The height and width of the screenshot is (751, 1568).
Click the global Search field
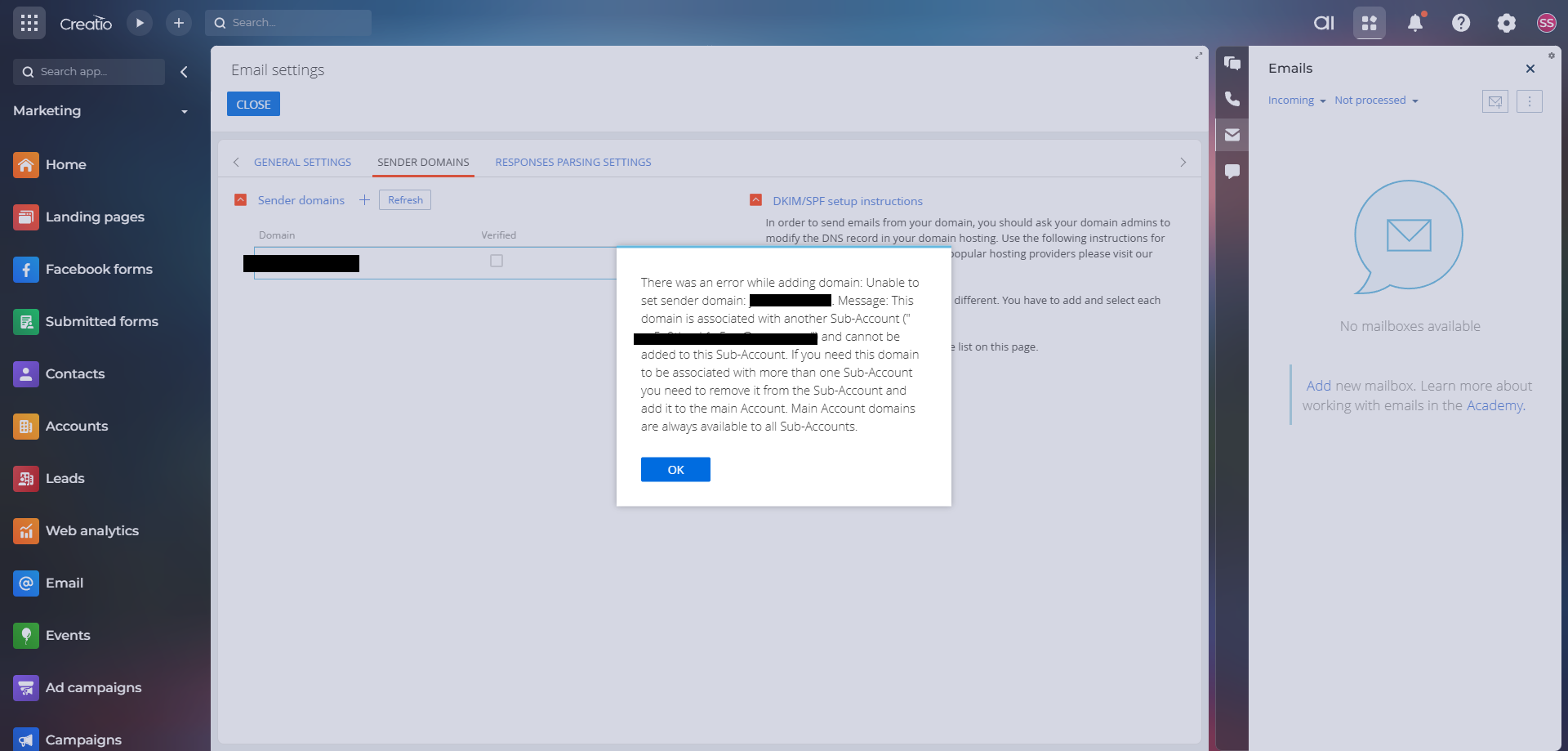pyautogui.click(x=288, y=23)
